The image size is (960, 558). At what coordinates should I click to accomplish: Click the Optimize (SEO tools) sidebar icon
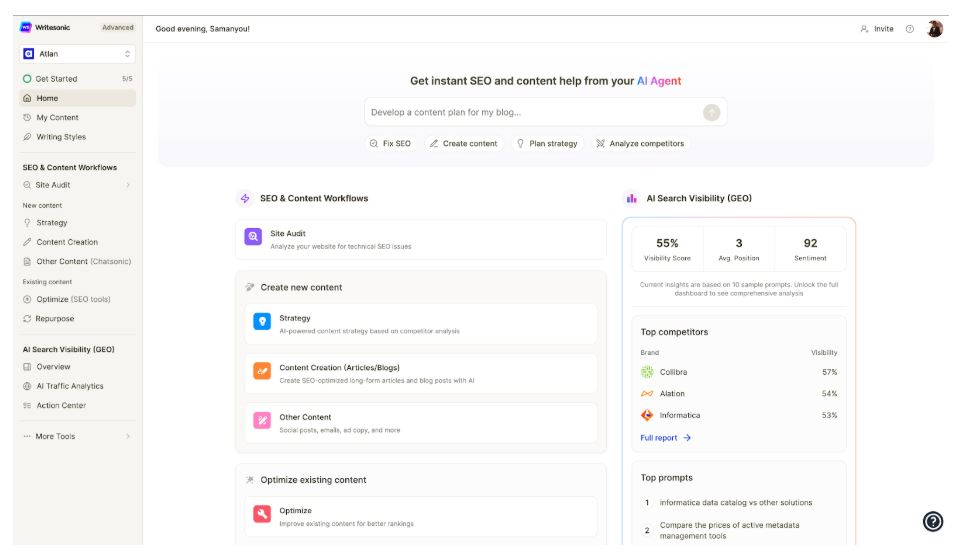(x=27, y=300)
